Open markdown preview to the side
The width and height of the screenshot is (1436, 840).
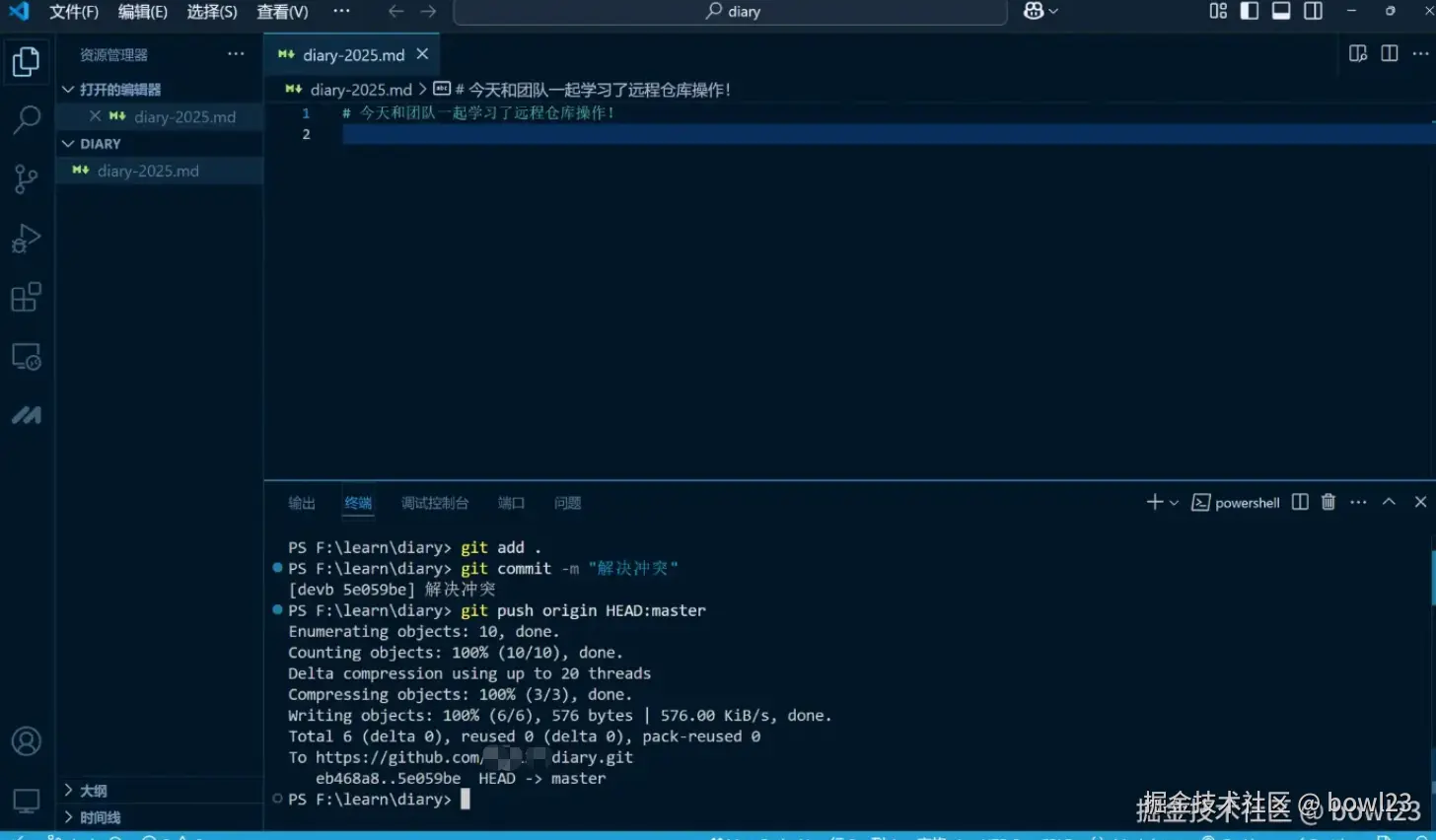pos(1358,53)
